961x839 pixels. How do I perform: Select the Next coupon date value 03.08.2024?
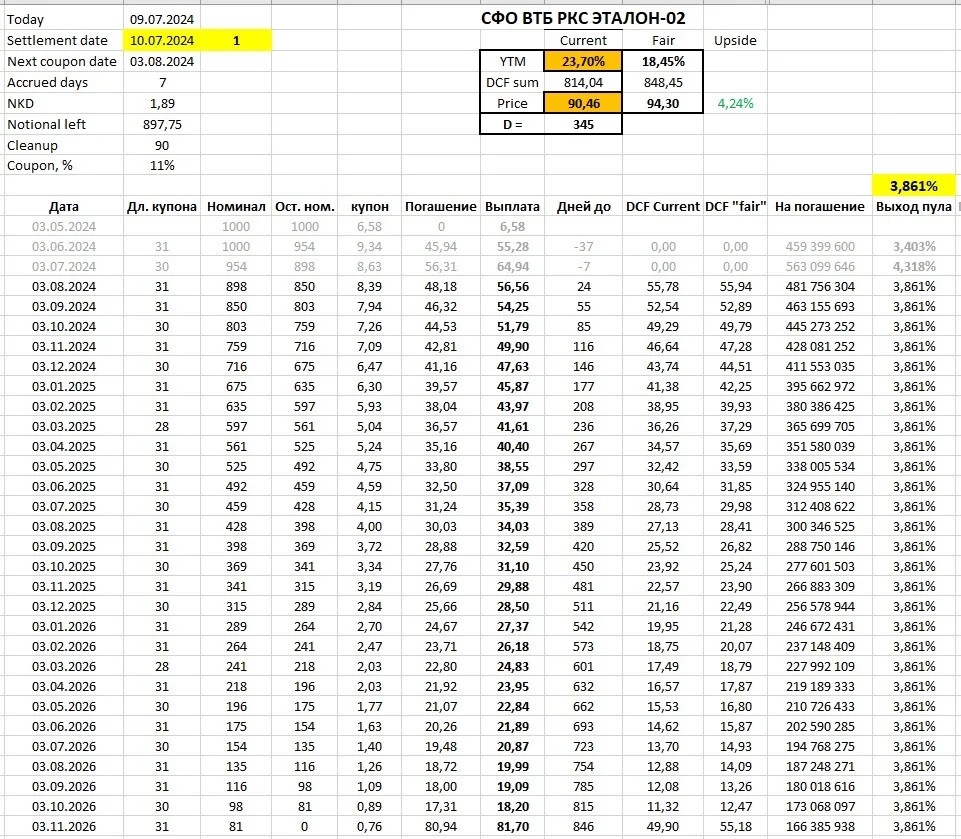point(162,61)
